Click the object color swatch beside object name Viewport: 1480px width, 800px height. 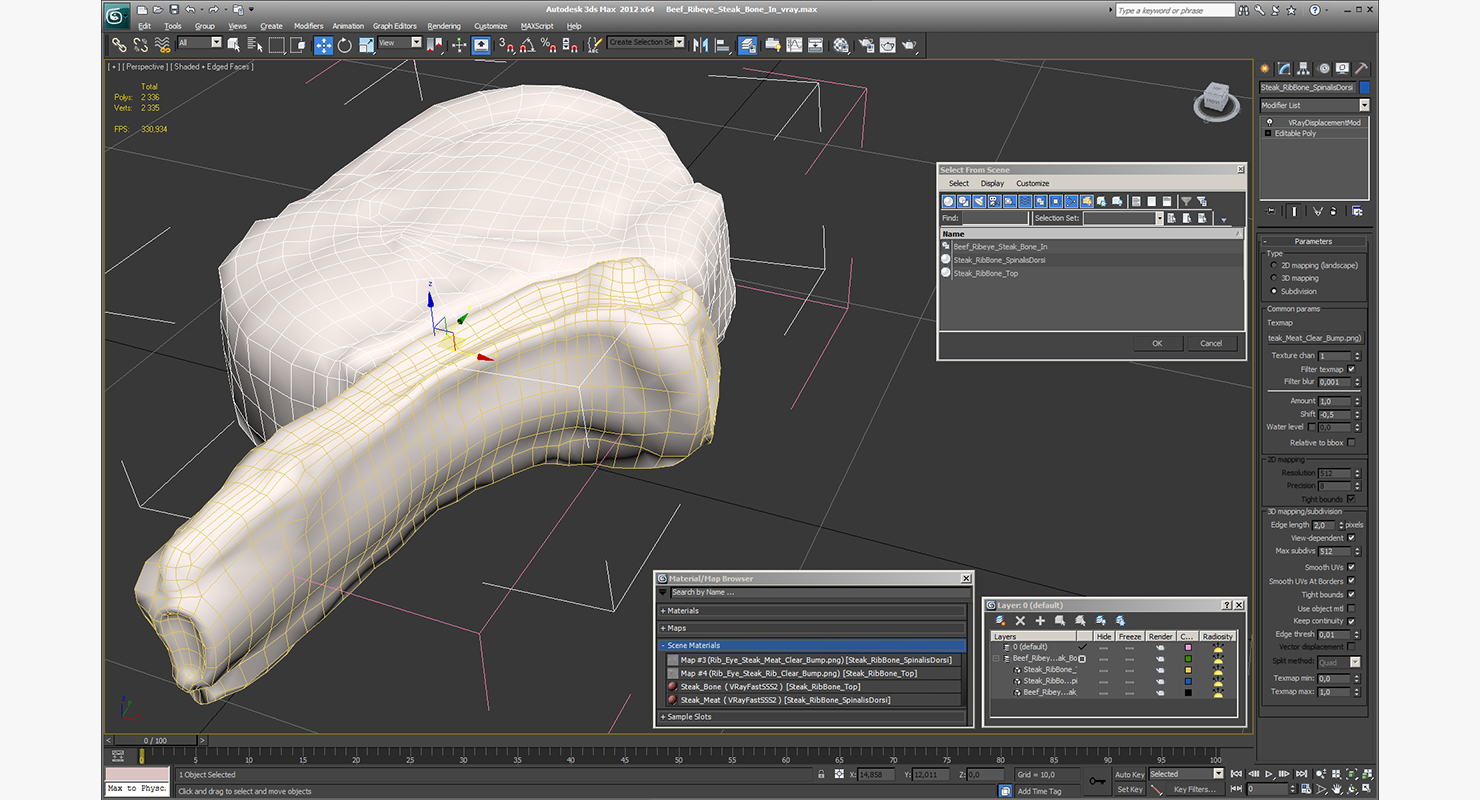[x=1365, y=88]
